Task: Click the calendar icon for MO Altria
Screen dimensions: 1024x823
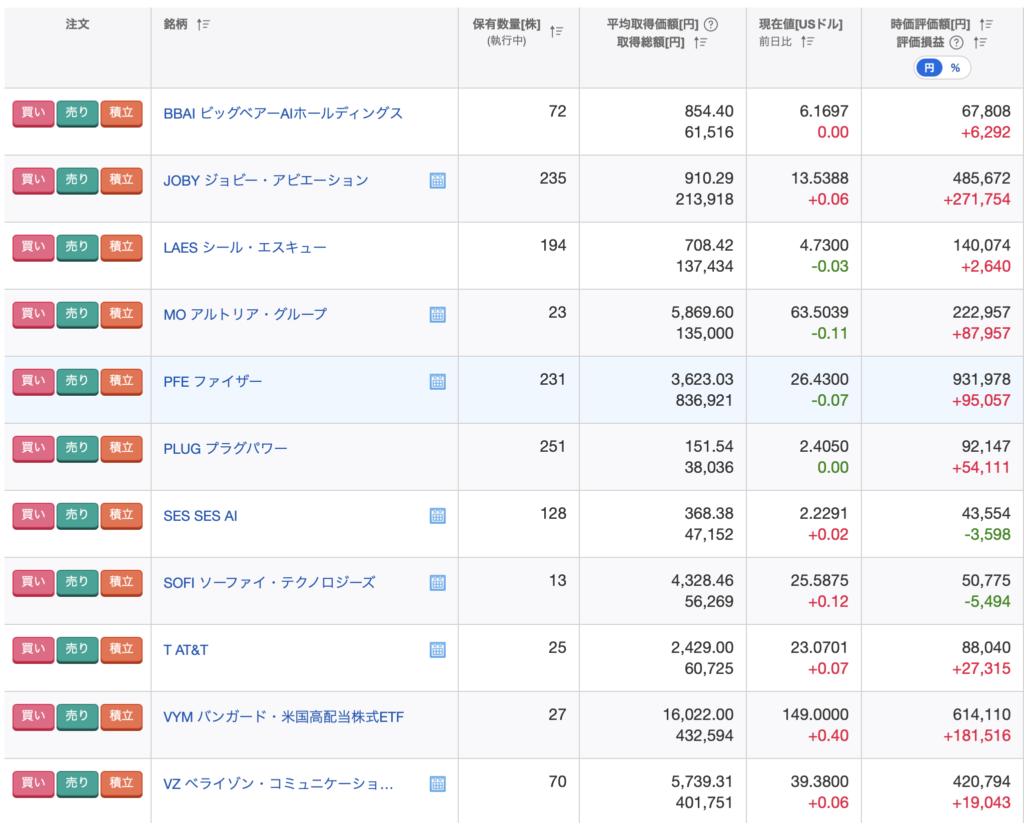Action: pos(437,315)
